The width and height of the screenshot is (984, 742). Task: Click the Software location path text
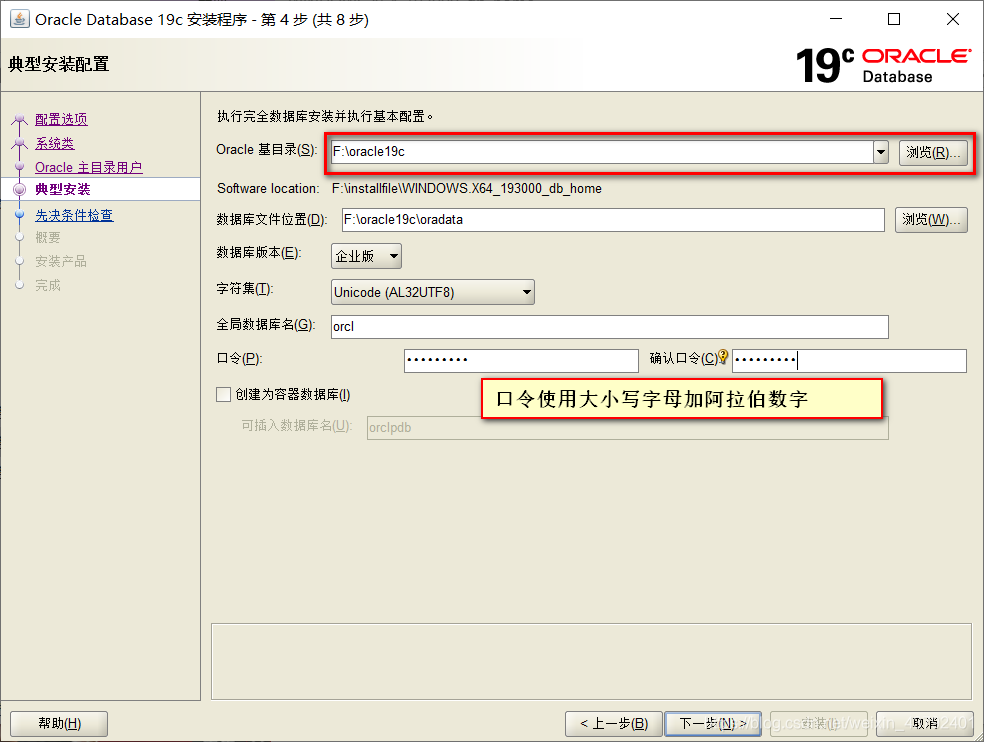click(x=467, y=188)
